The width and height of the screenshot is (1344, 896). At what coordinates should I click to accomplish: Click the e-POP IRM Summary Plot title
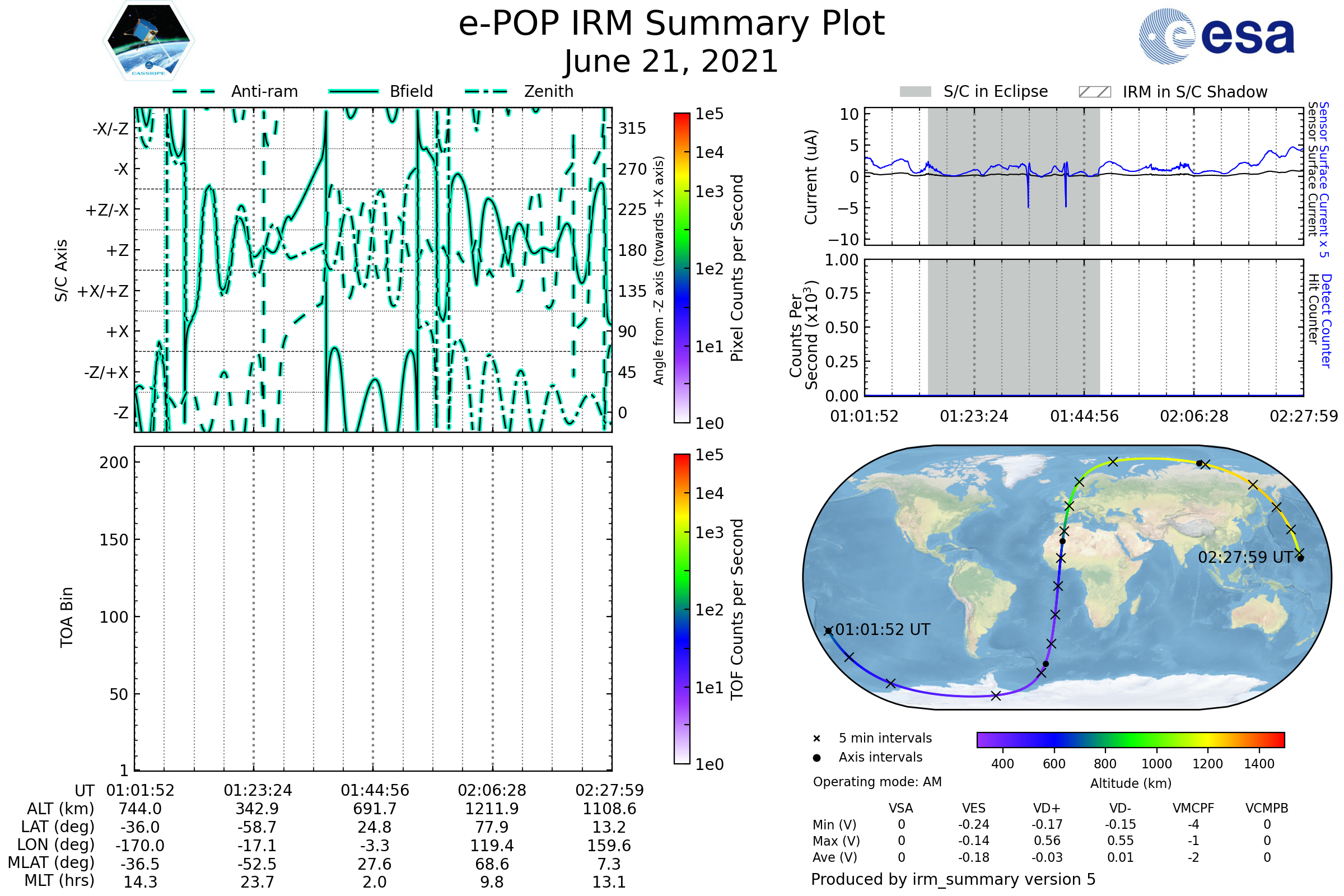671,24
